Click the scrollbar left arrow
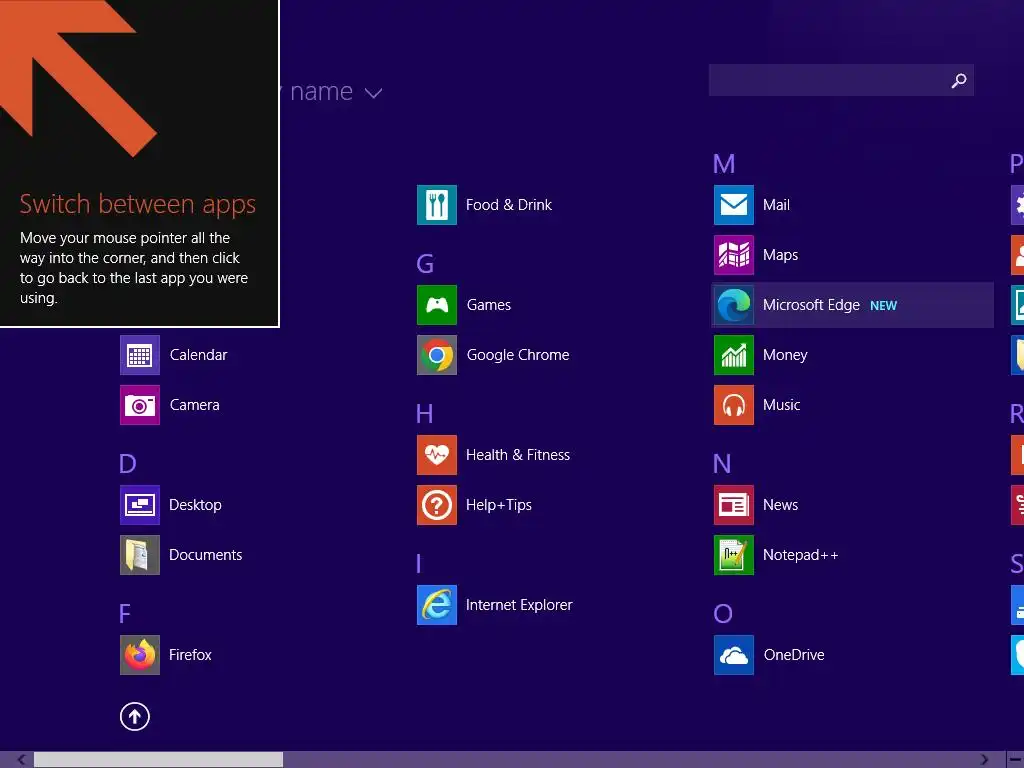The width and height of the screenshot is (1024, 768). point(22,760)
